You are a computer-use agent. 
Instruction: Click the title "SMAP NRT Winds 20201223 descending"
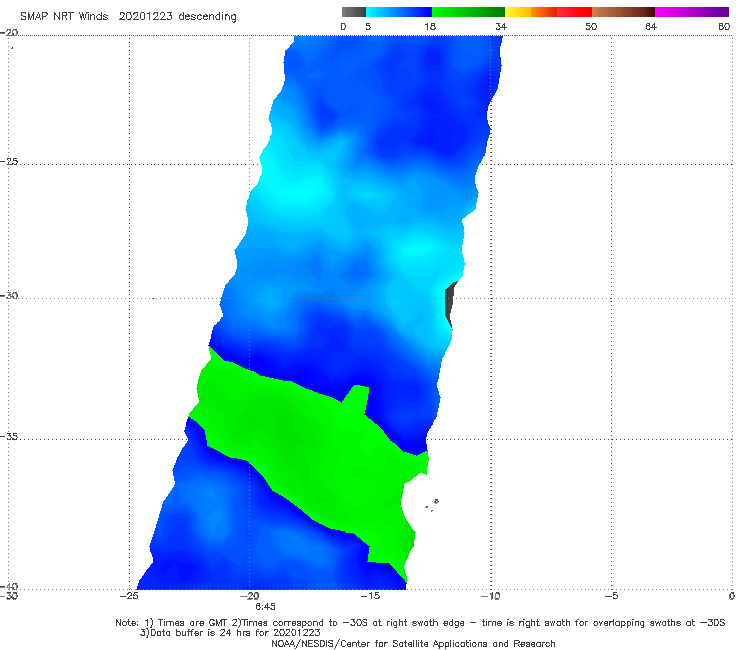click(128, 16)
